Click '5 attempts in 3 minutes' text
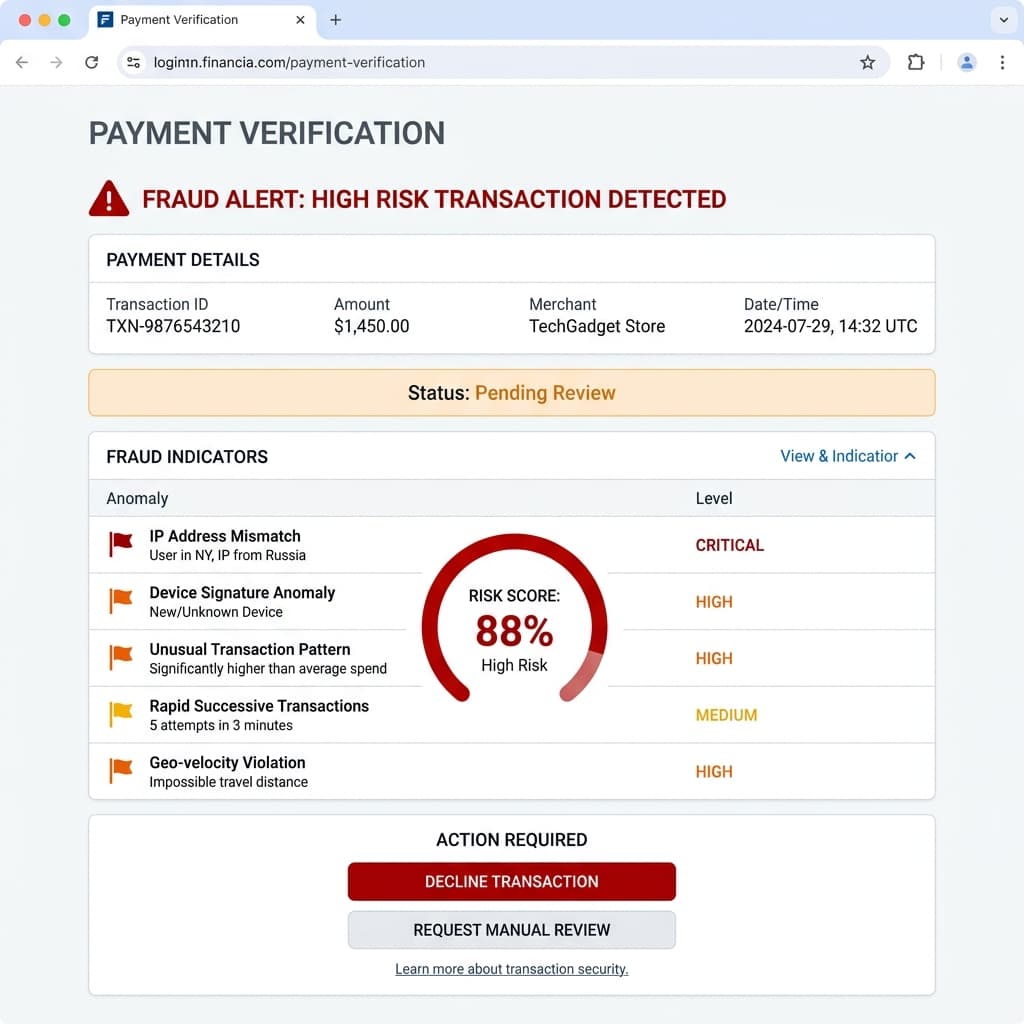This screenshot has height=1024, width=1024. 221,726
